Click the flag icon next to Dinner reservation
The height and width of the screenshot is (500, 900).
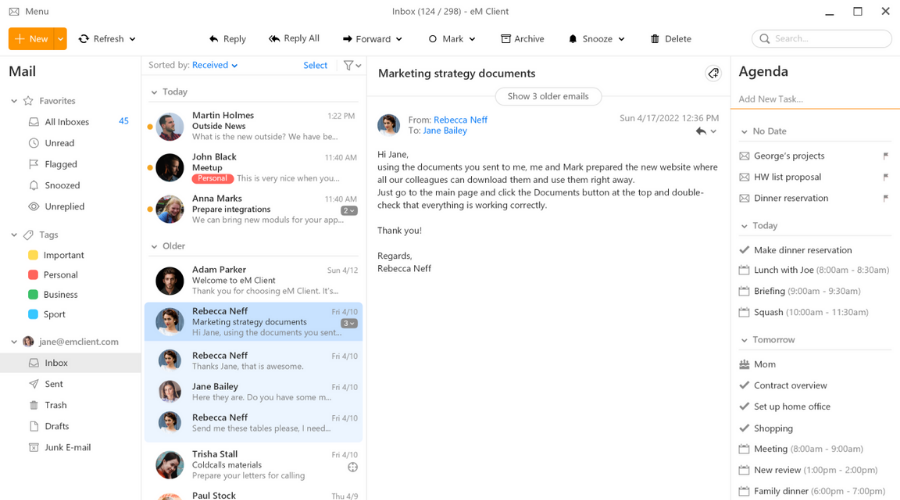(x=886, y=198)
